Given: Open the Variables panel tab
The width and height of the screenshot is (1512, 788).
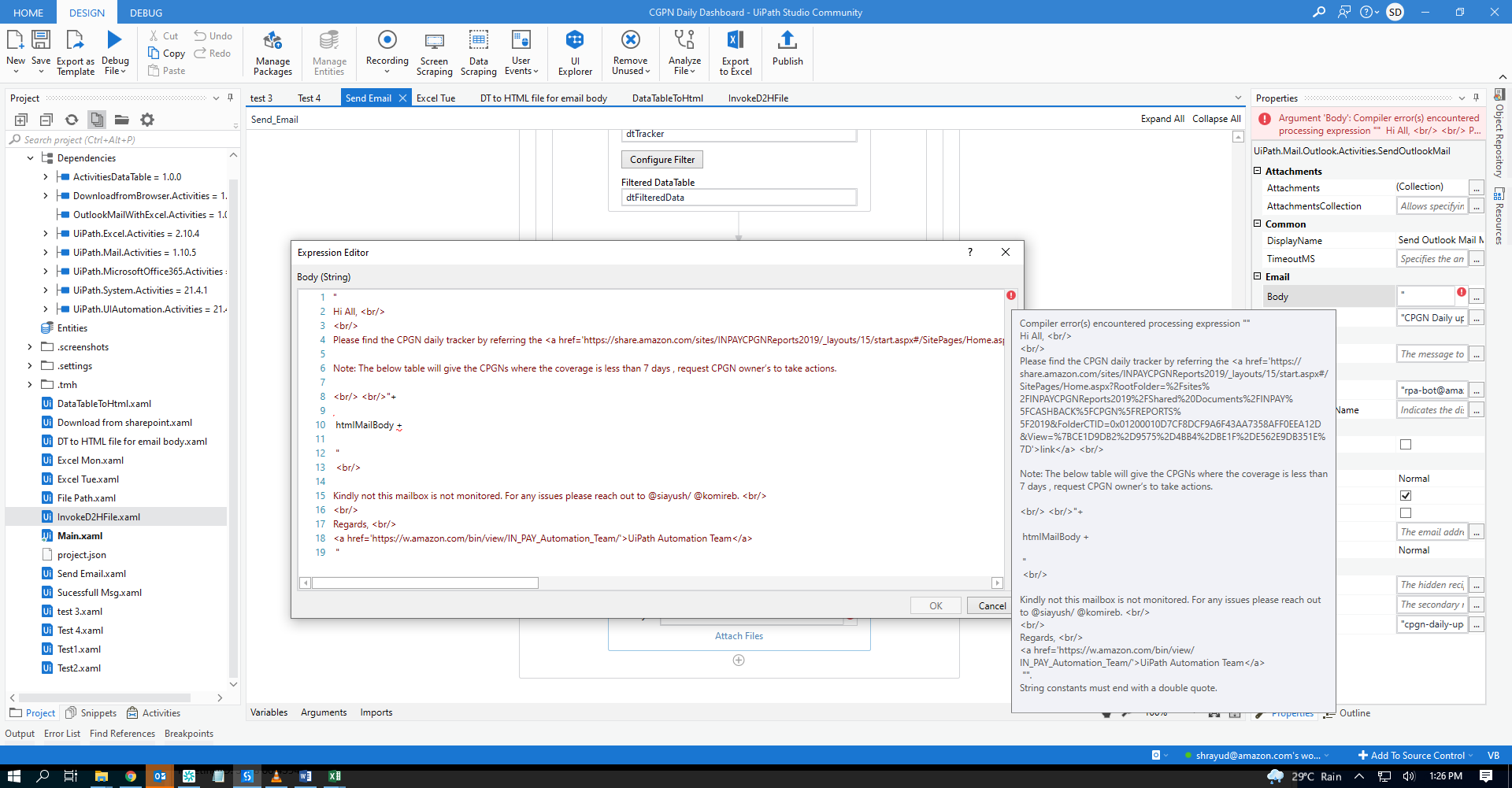Looking at the screenshot, I should coord(269,712).
